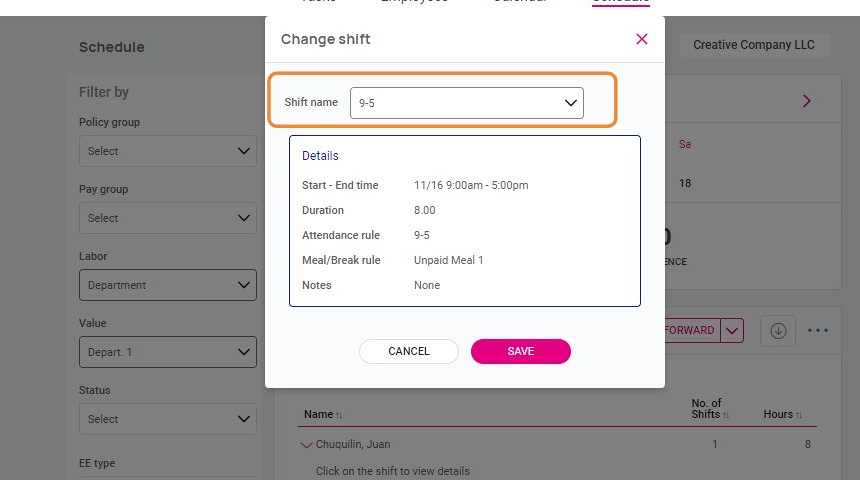Collapse the Chuquilin, Juan row
Image resolution: width=860 pixels, height=480 pixels.
click(x=306, y=445)
